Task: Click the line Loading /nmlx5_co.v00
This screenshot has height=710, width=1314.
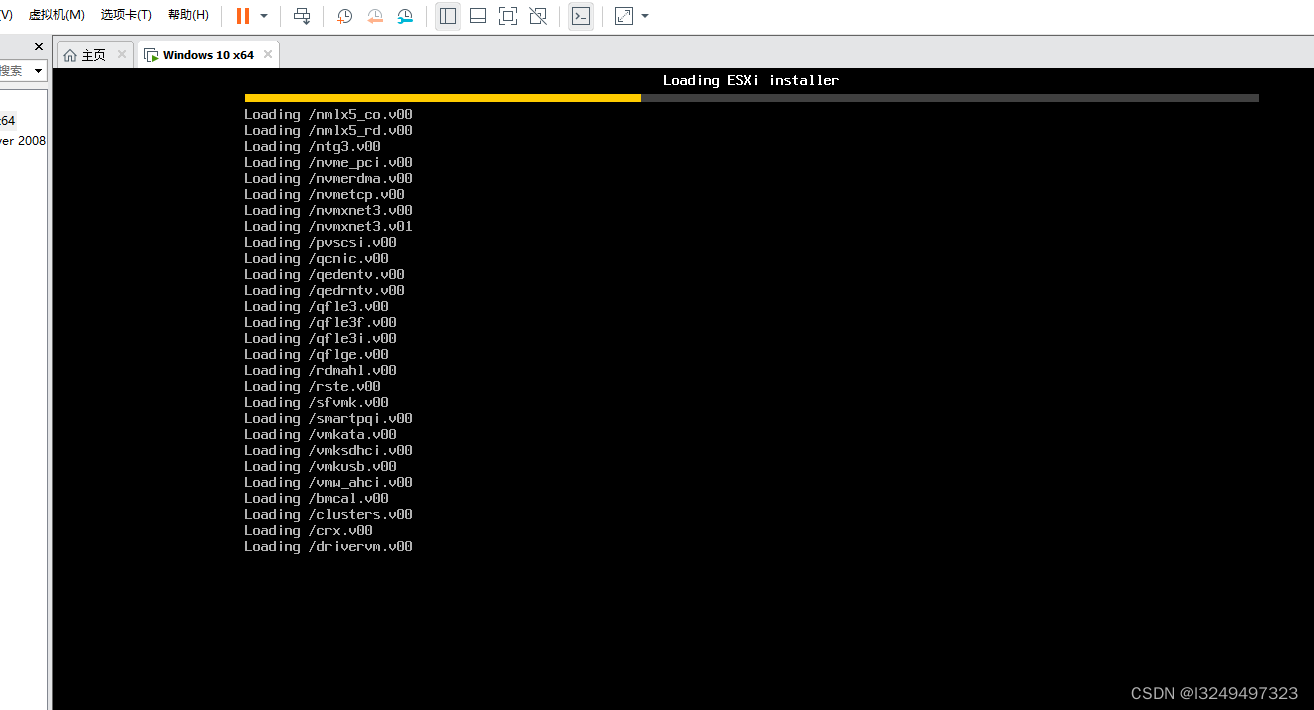Action: tap(328, 114)
